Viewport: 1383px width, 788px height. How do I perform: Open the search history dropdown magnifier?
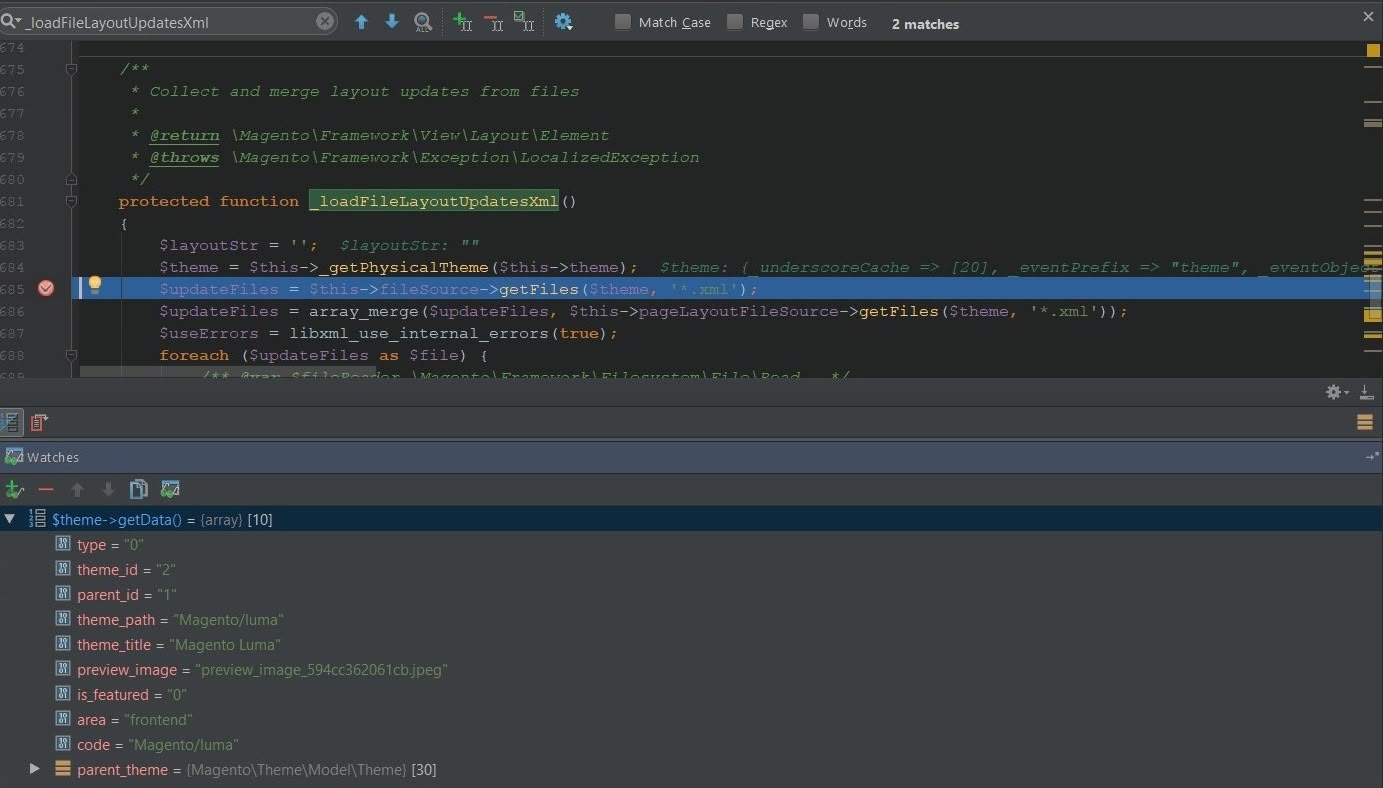(10, 21)
